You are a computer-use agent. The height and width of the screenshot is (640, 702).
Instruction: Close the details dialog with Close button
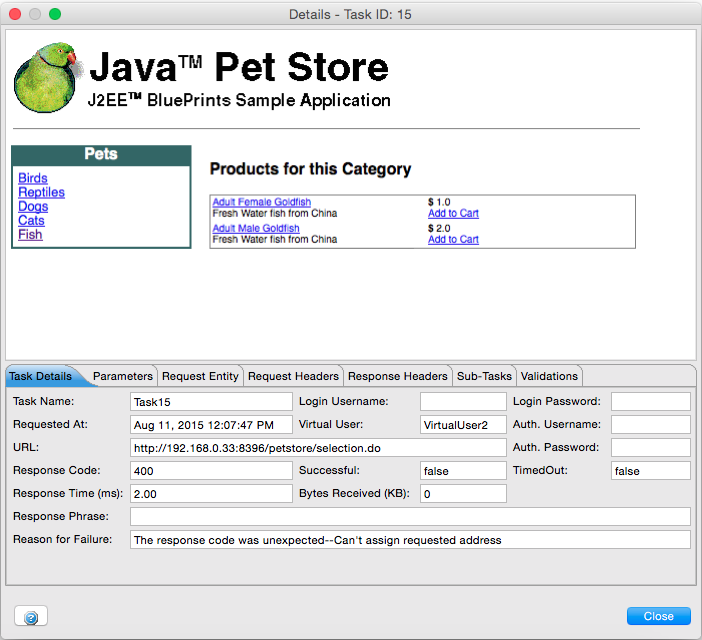[659, 616]
